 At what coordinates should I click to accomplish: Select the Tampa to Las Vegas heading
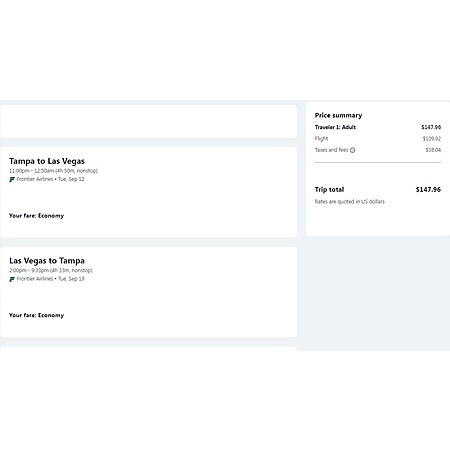[x=47, y=161]
